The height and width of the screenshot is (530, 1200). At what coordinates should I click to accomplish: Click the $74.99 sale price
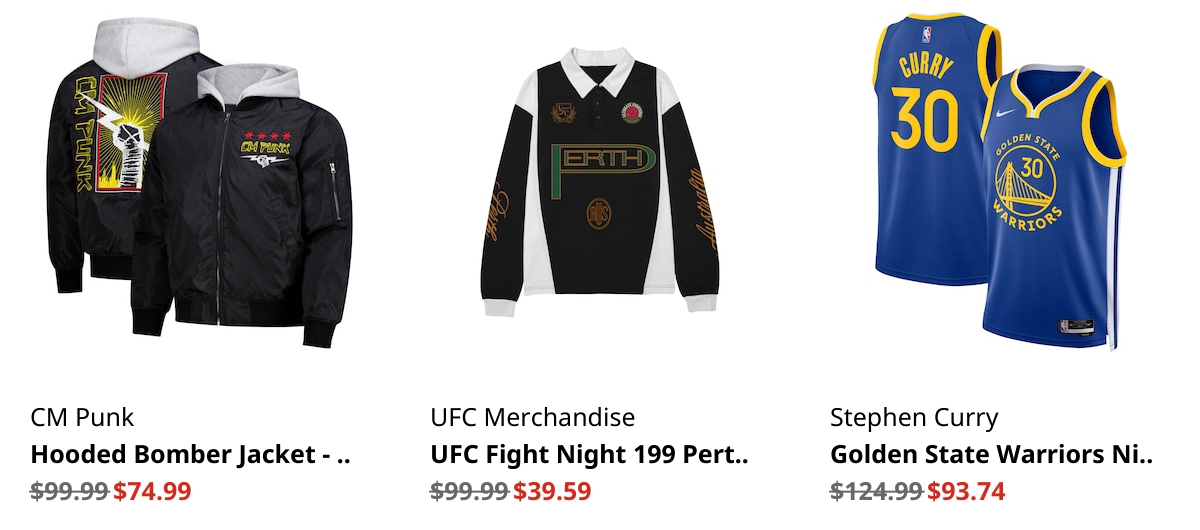tap(152, 491)
